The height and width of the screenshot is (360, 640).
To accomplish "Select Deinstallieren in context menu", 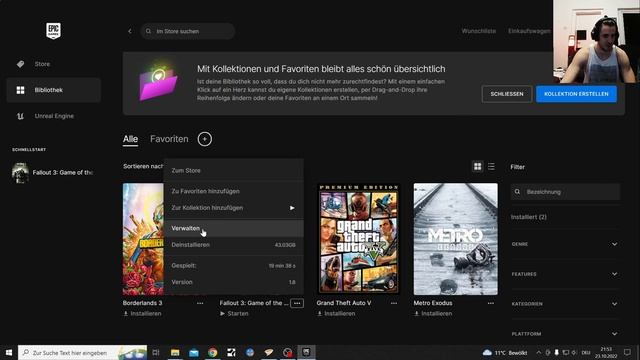I will point(233,245).
